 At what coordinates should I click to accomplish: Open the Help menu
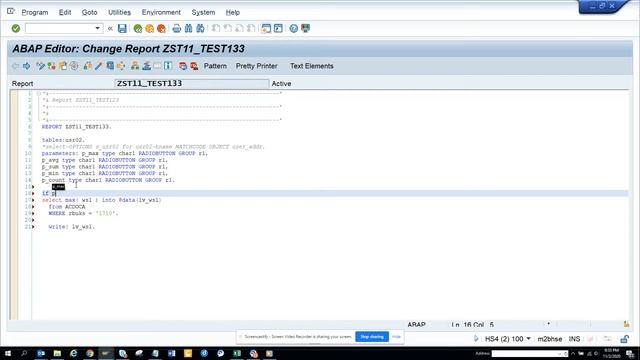coord(233,12)
